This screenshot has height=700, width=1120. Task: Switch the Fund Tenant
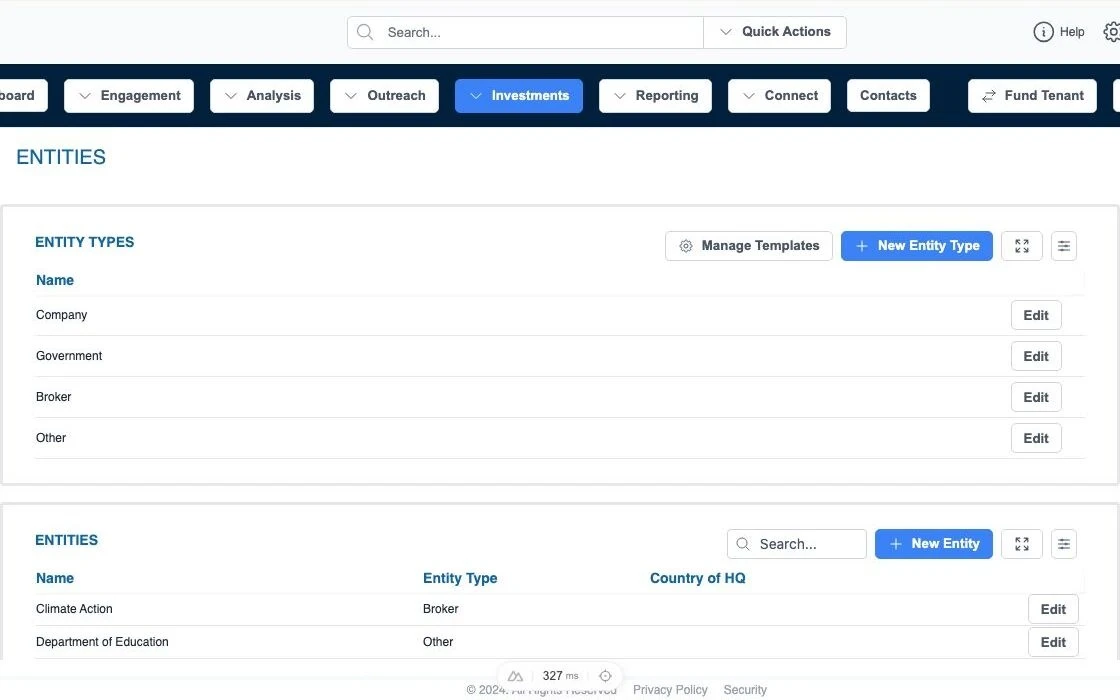1032,96
